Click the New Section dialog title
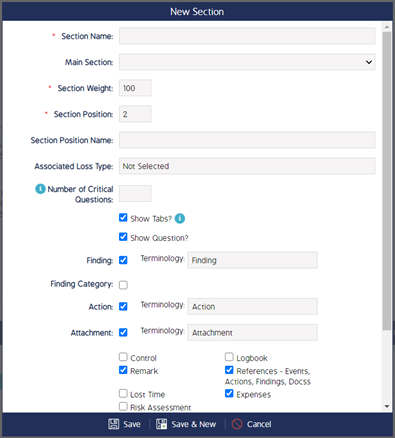Screen dimensions: 395x438 pos(197,12)
